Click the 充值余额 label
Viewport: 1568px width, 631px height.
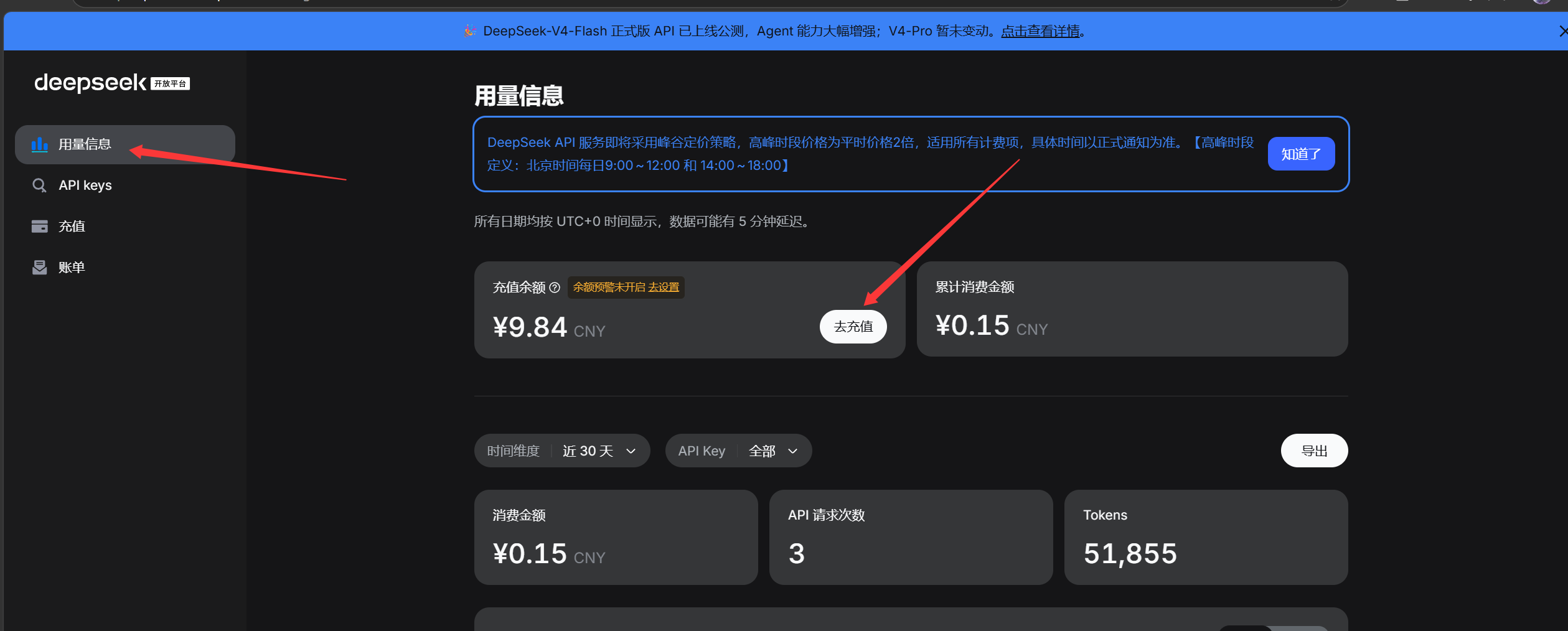[x=519, y=287]
